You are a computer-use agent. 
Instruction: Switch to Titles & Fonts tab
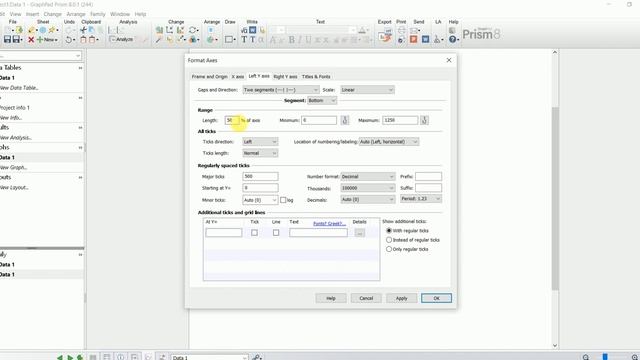pyautogui.click(x=316, y=77)
